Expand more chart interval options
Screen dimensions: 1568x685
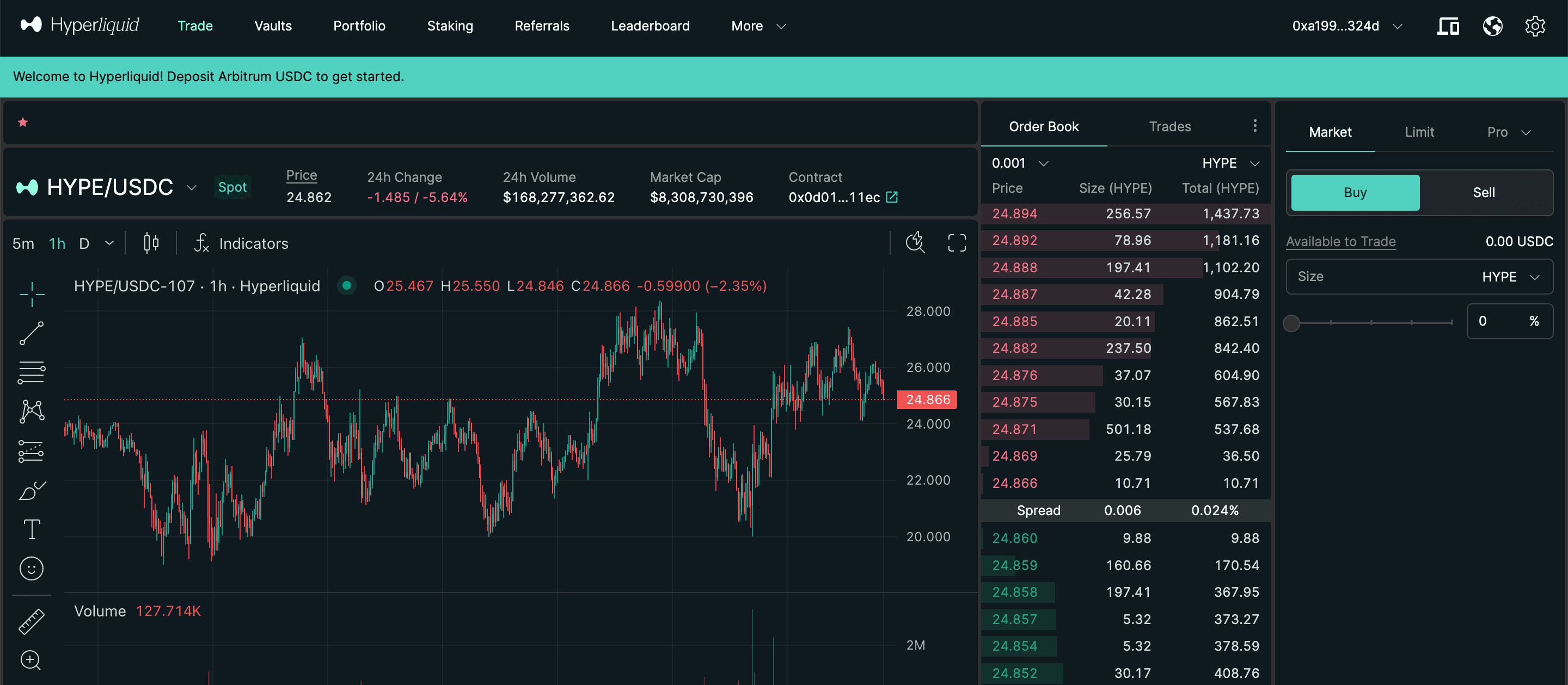tap(109, 243)
